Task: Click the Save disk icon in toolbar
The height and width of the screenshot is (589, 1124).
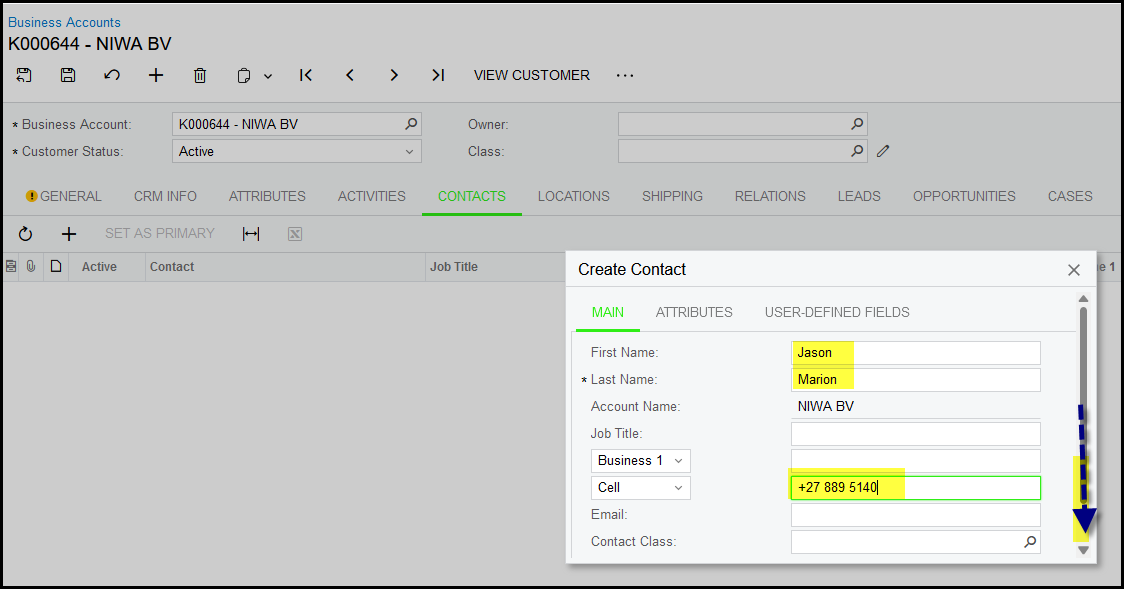Action: (x=68, y=75)
